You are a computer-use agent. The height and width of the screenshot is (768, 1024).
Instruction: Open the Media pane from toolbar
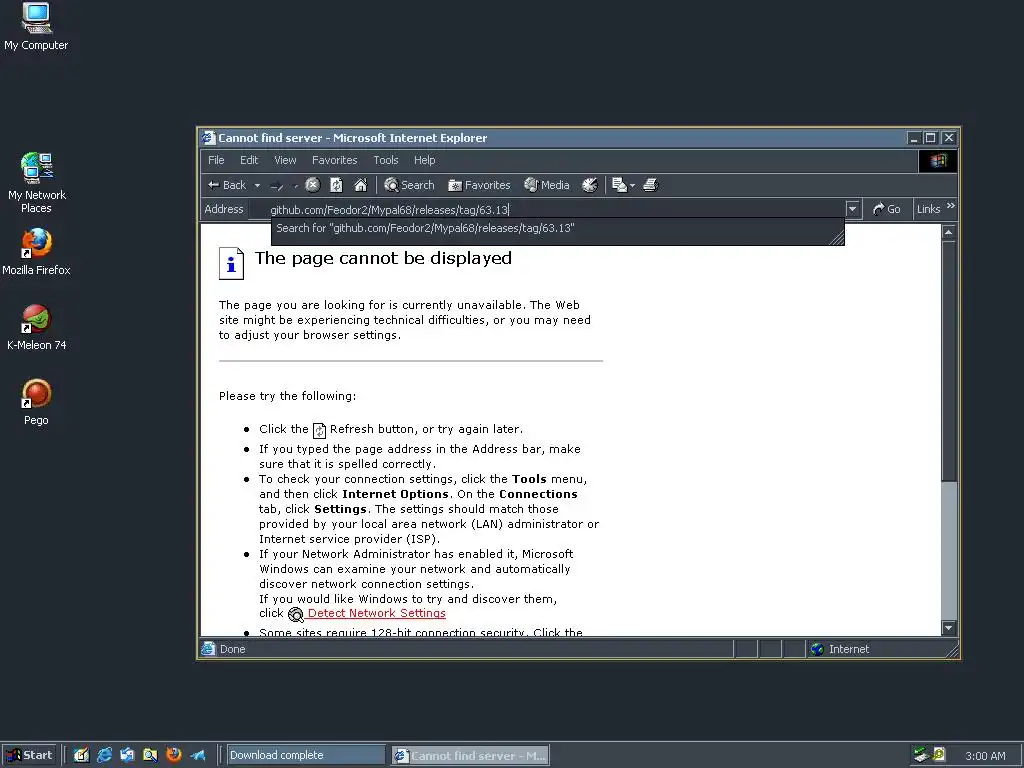coord(547,185)
